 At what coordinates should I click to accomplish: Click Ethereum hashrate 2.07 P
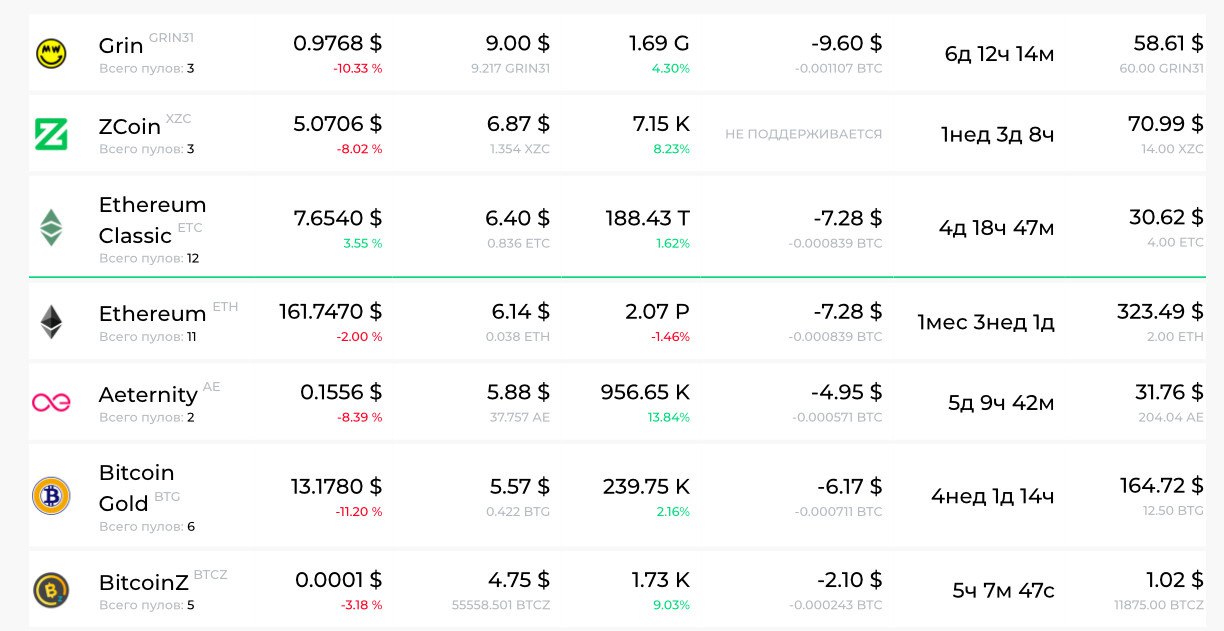coord(657,312)
